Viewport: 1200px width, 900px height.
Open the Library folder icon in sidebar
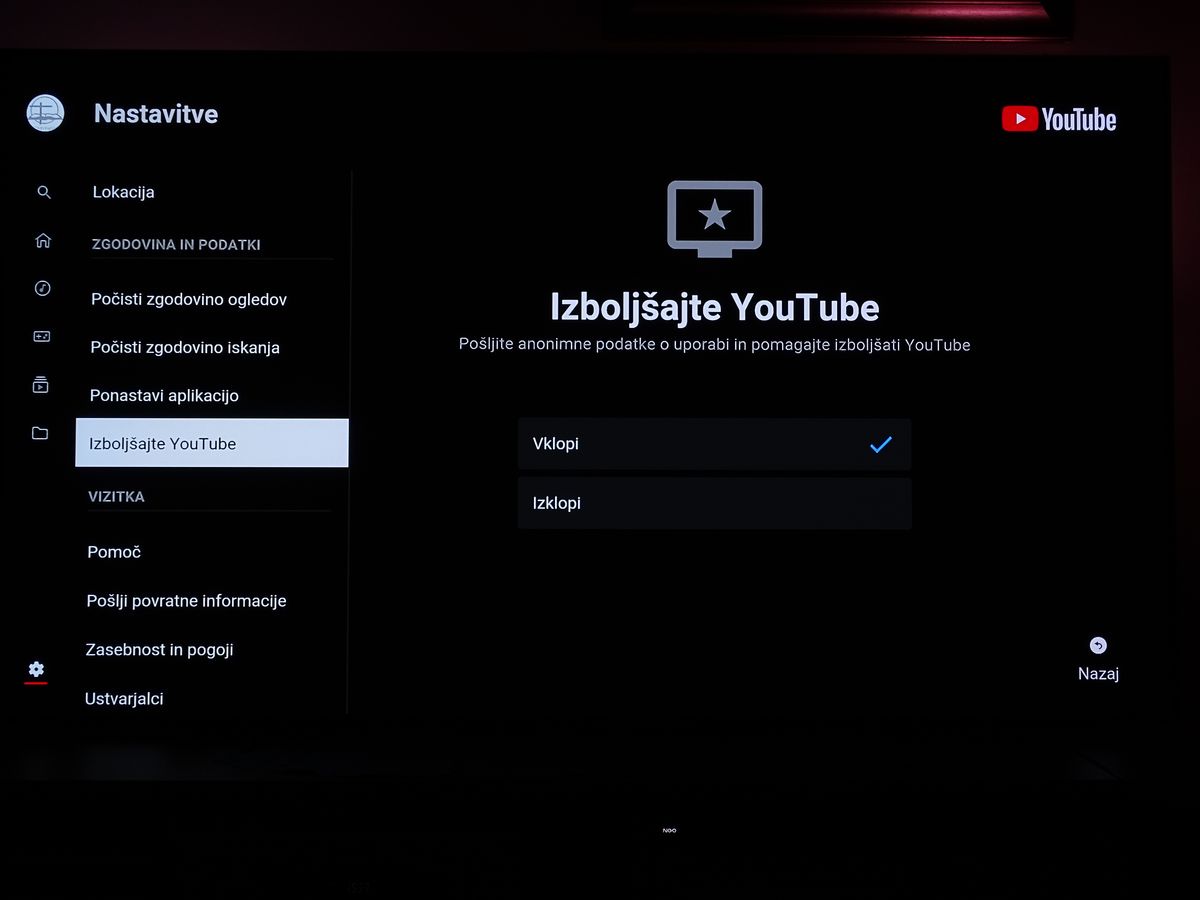click(40, 433)
